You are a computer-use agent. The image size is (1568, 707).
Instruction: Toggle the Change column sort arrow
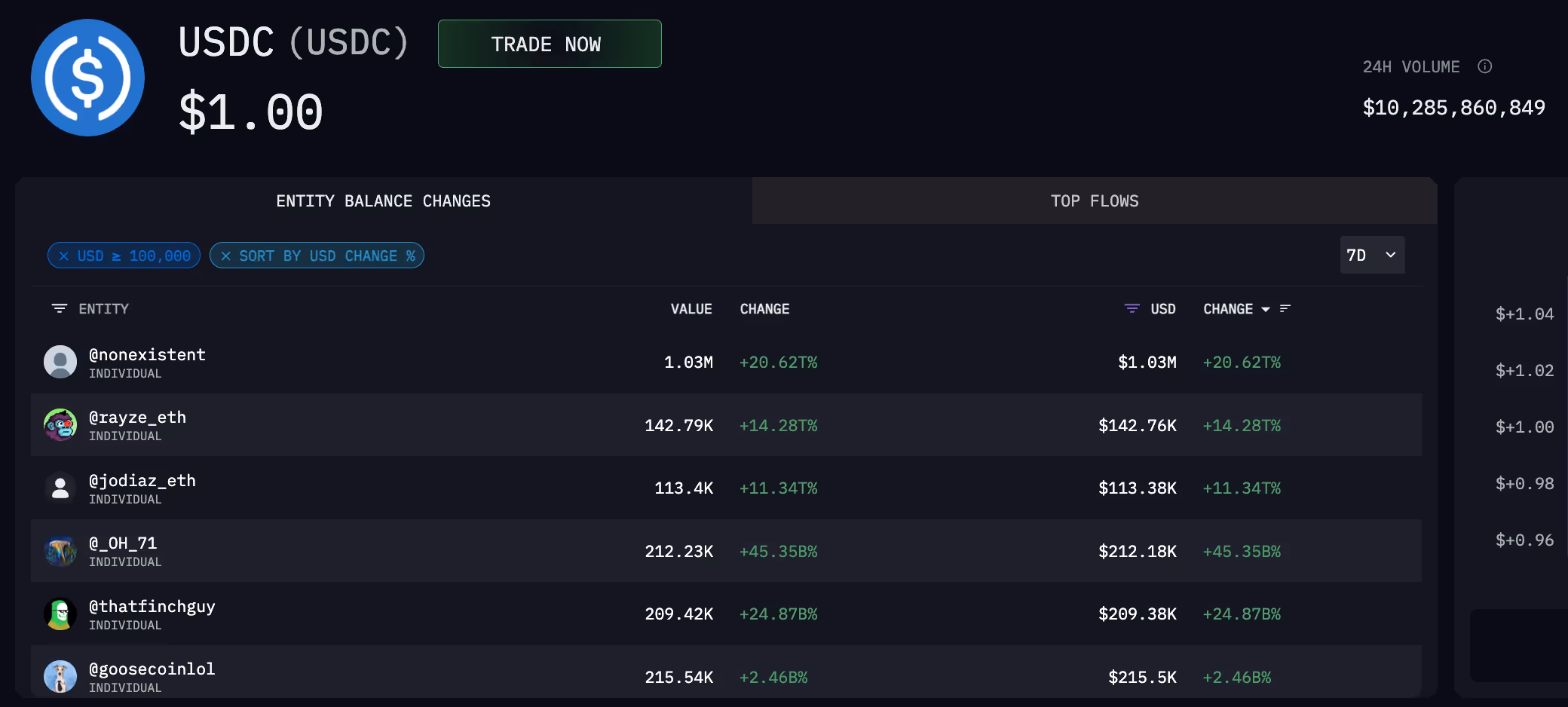click(x=1266, y=309)
